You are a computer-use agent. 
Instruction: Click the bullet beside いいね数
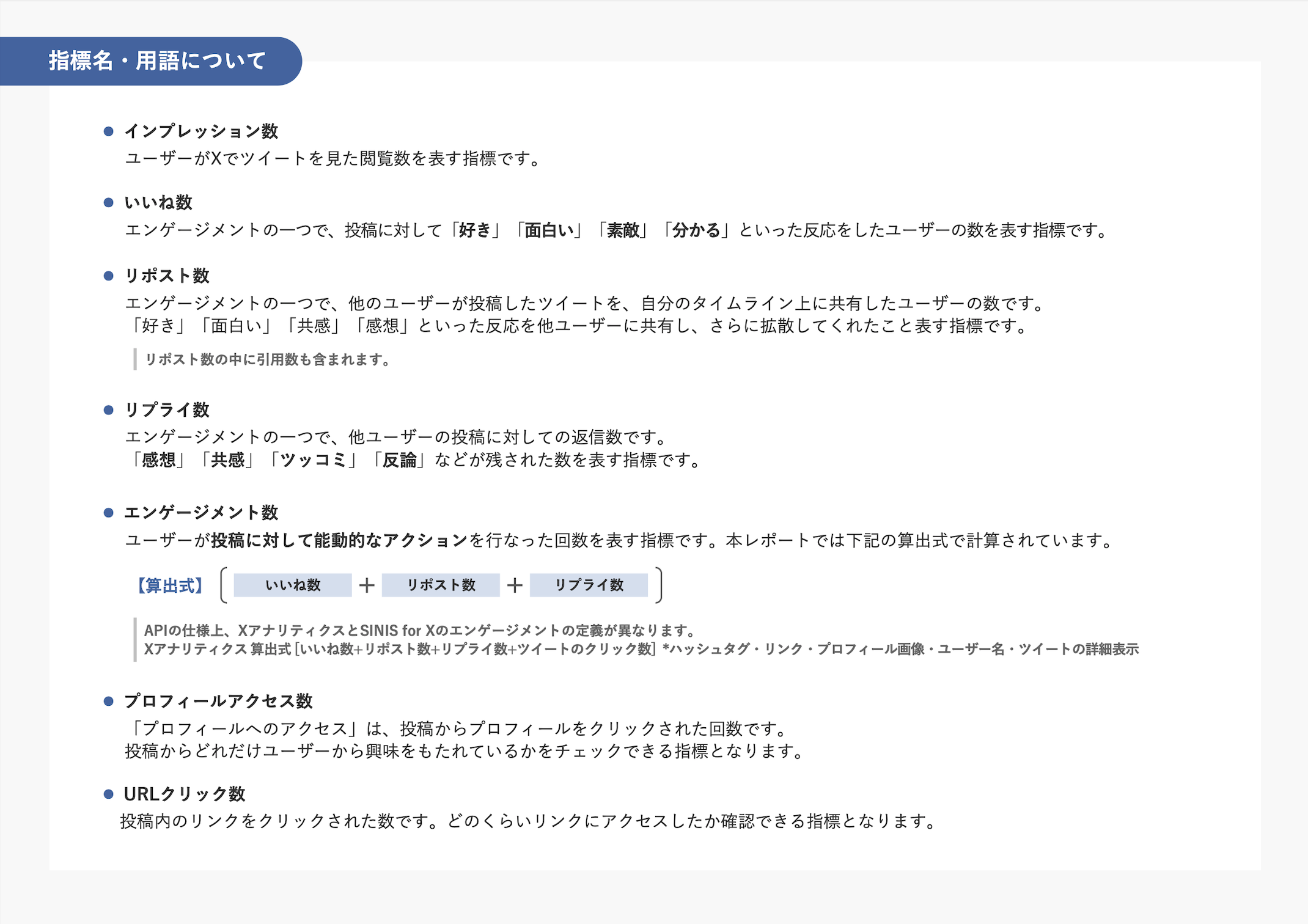pos(109,202)
